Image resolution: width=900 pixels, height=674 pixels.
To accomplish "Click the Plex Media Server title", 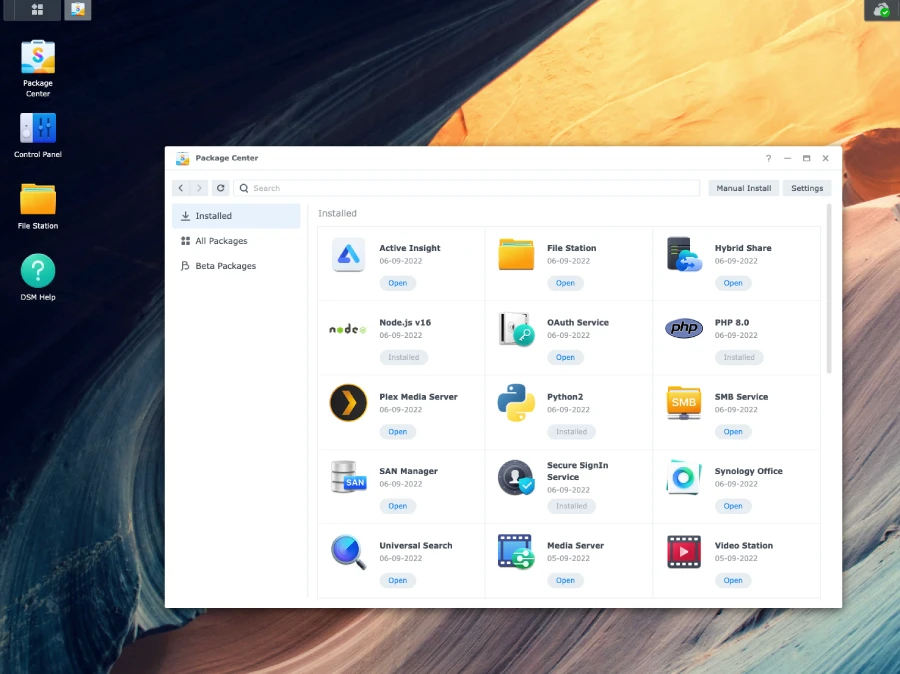I will 418,397.
